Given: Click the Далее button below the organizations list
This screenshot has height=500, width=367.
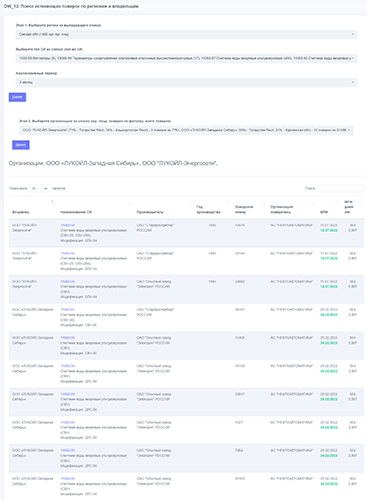Looking at the screenshot, I should coord(21,145).
